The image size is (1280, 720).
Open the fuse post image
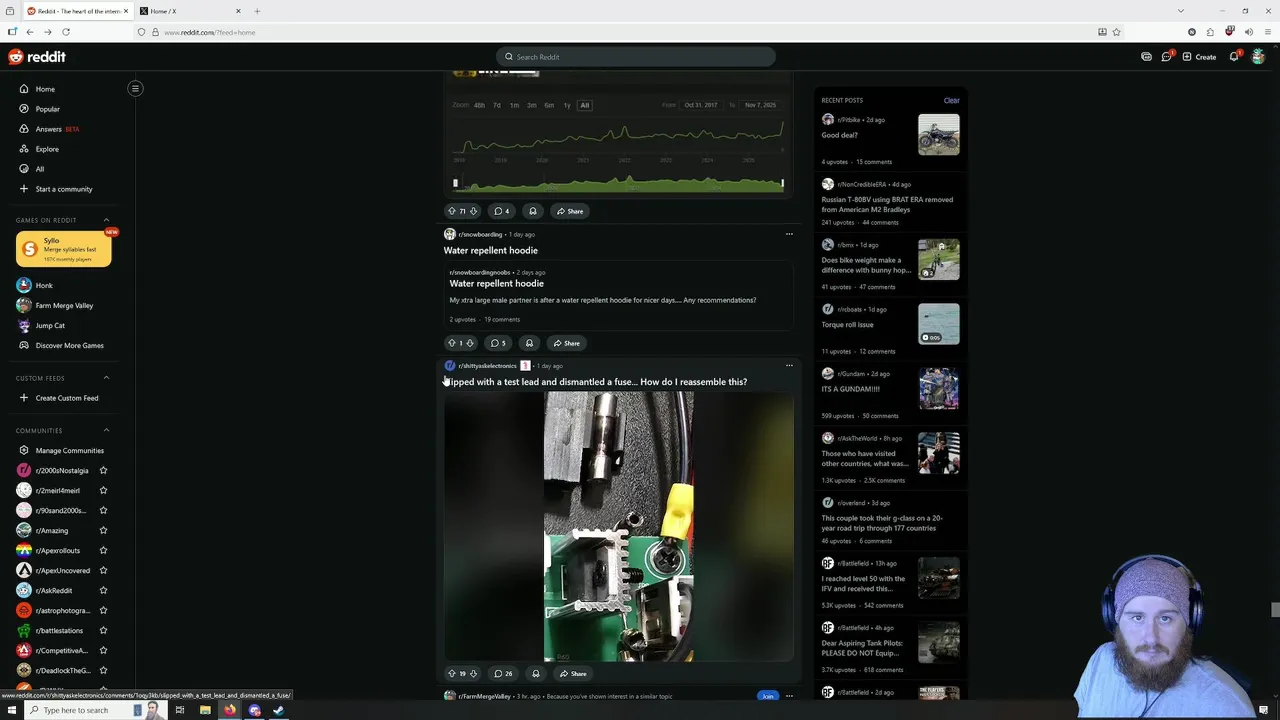click(x=619, y=527)
